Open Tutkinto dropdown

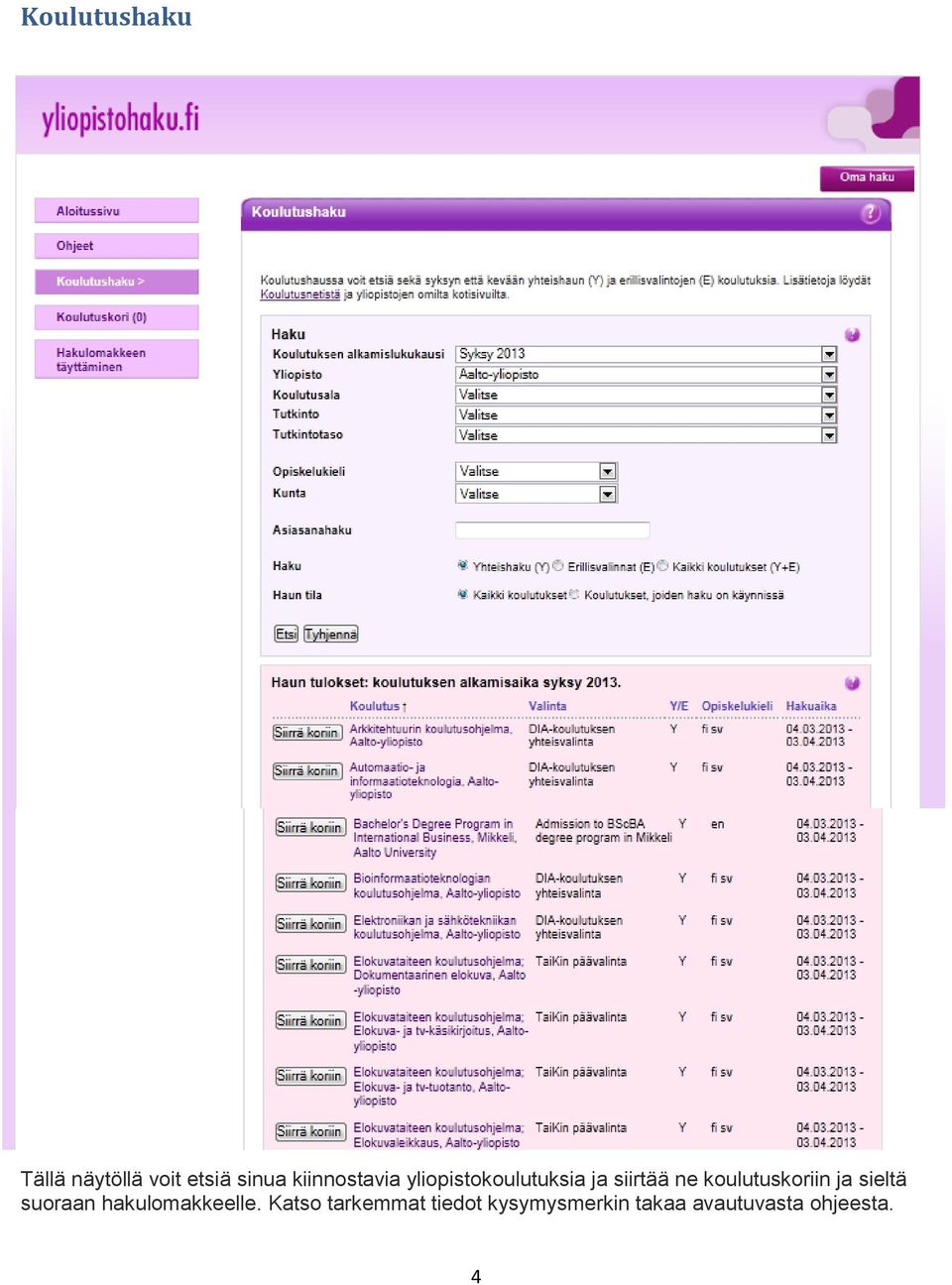pos(646,415)
